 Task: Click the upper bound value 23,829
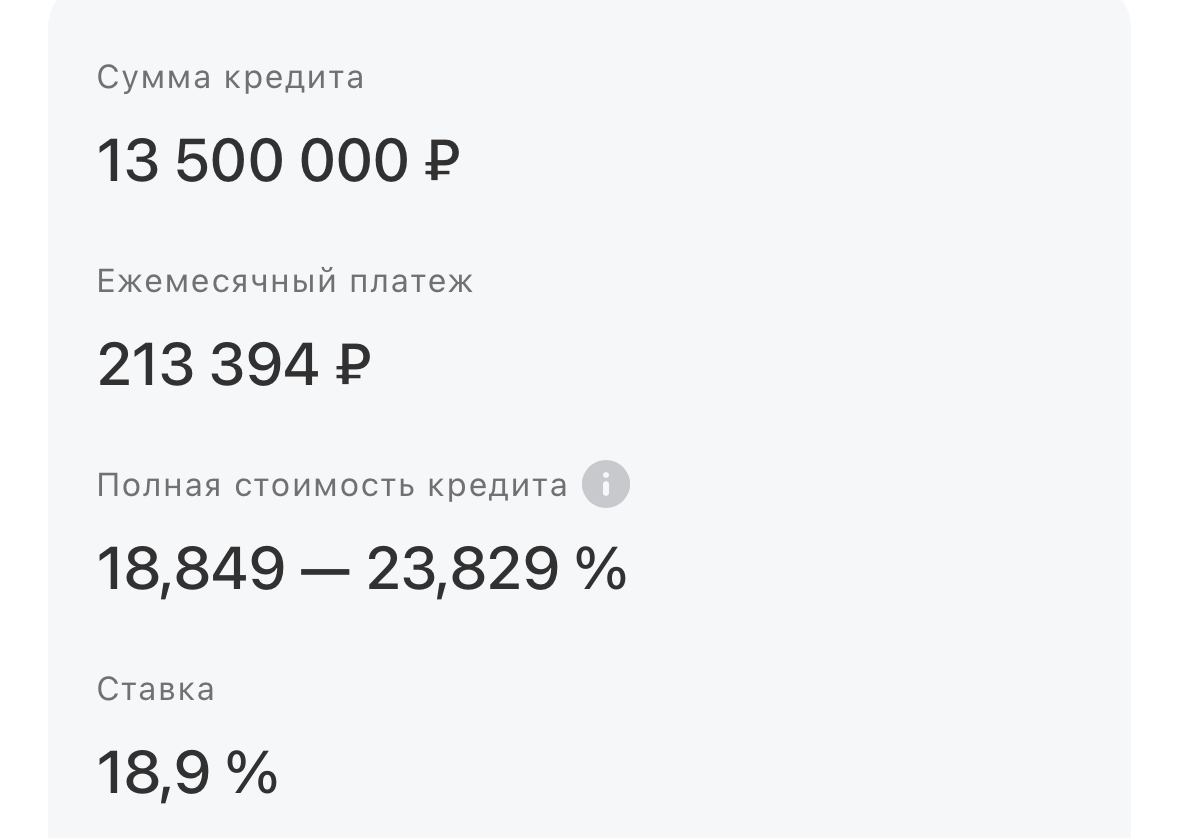point(462,569)
